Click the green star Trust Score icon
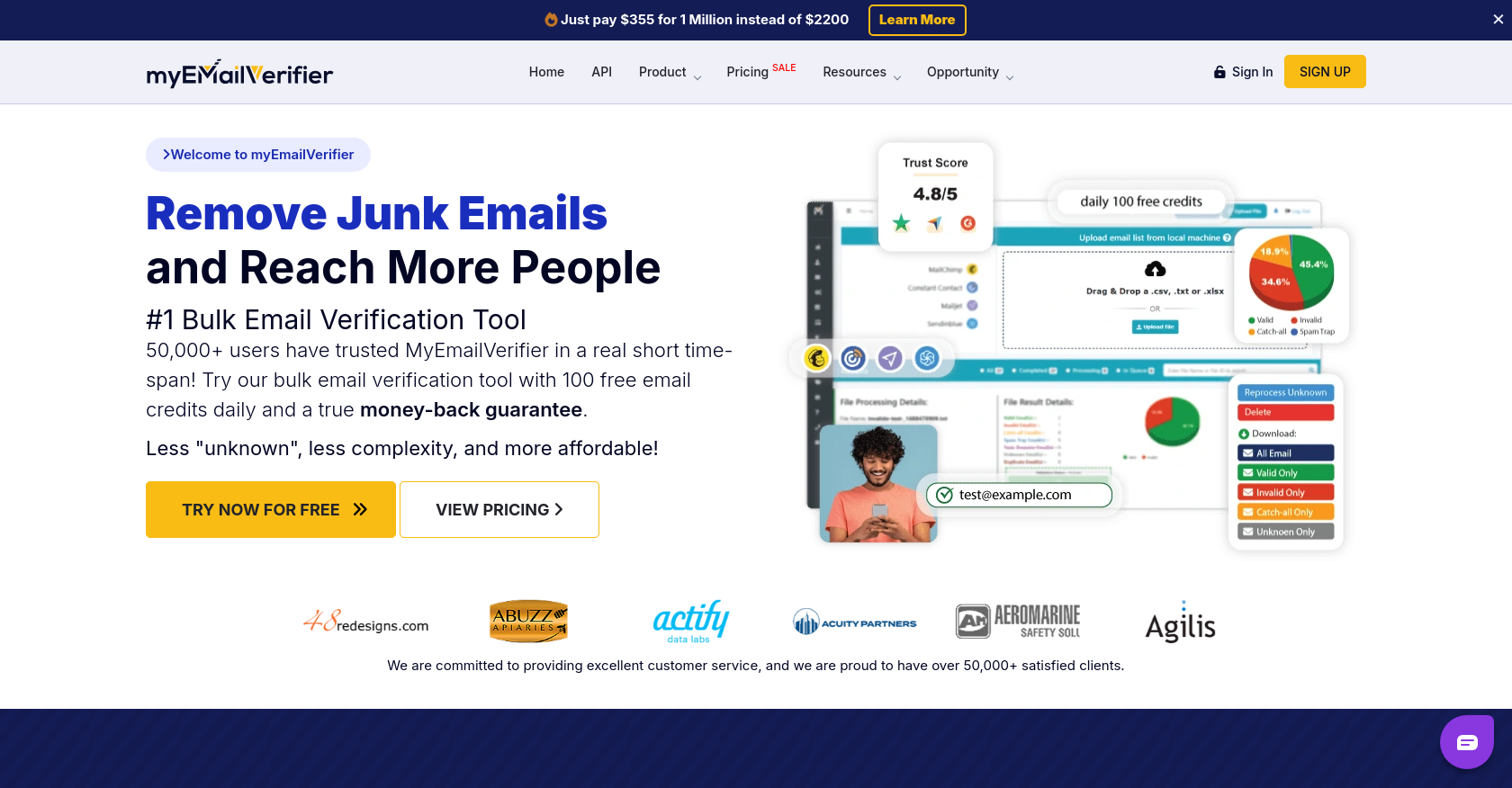Viewport: 1512px width, 788px height. pos(901,223)
